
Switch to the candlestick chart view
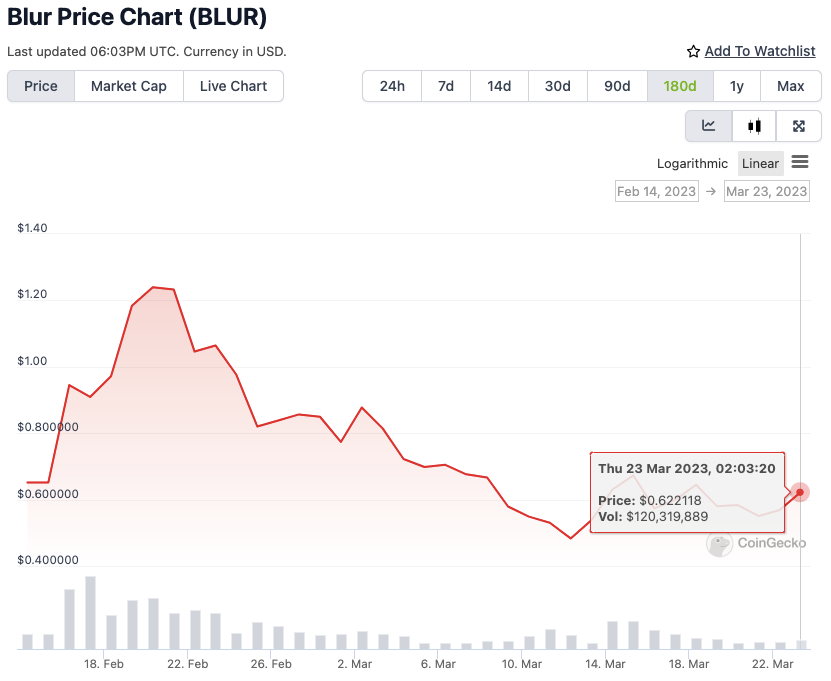(x=753, y=126)
